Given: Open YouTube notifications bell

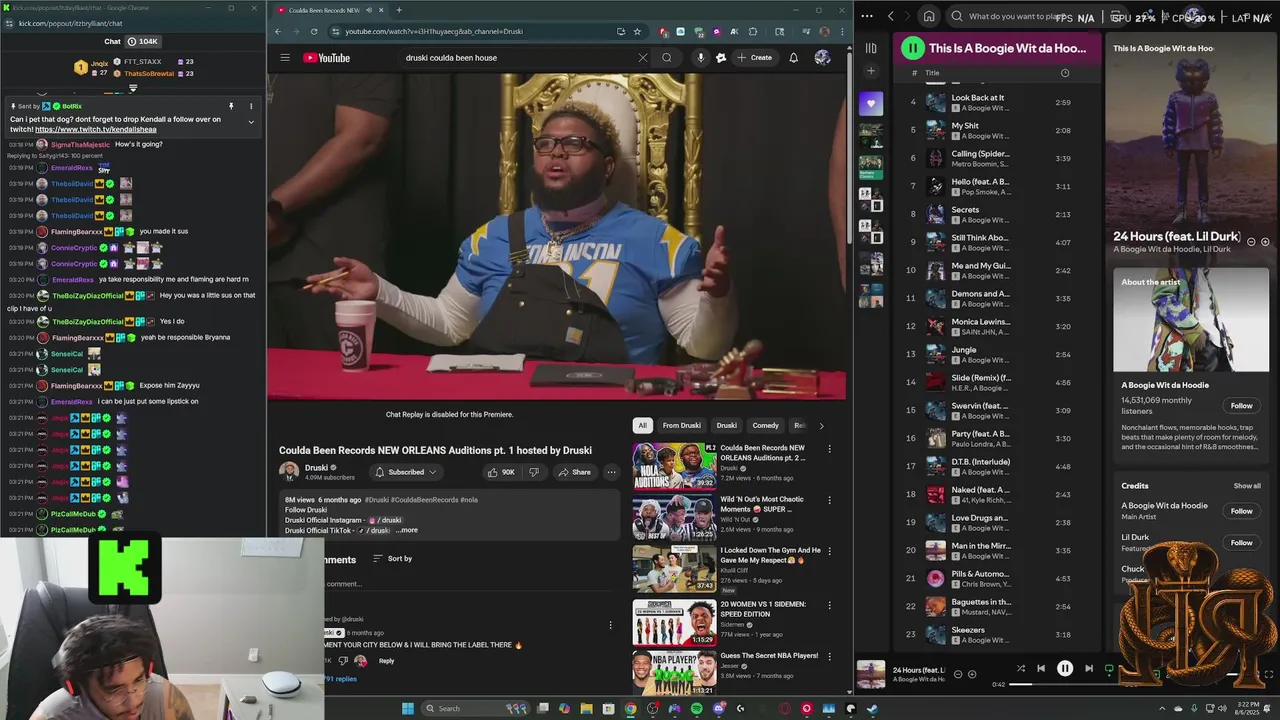Looking at the screenshot, I should [794, 58].
